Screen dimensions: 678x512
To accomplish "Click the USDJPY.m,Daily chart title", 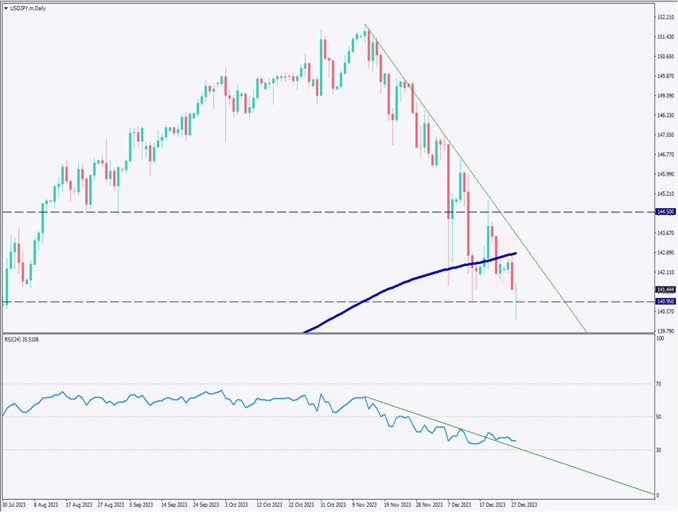I will (x=29, y=7).
